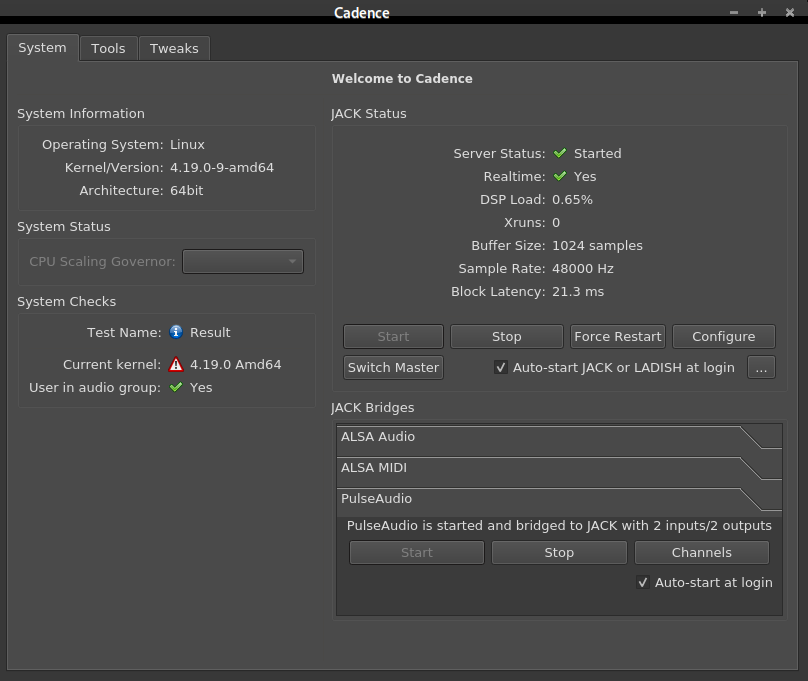
Task: Toggle Auto-start JACK or LADISH at login
Action: [x=501, y=367]
